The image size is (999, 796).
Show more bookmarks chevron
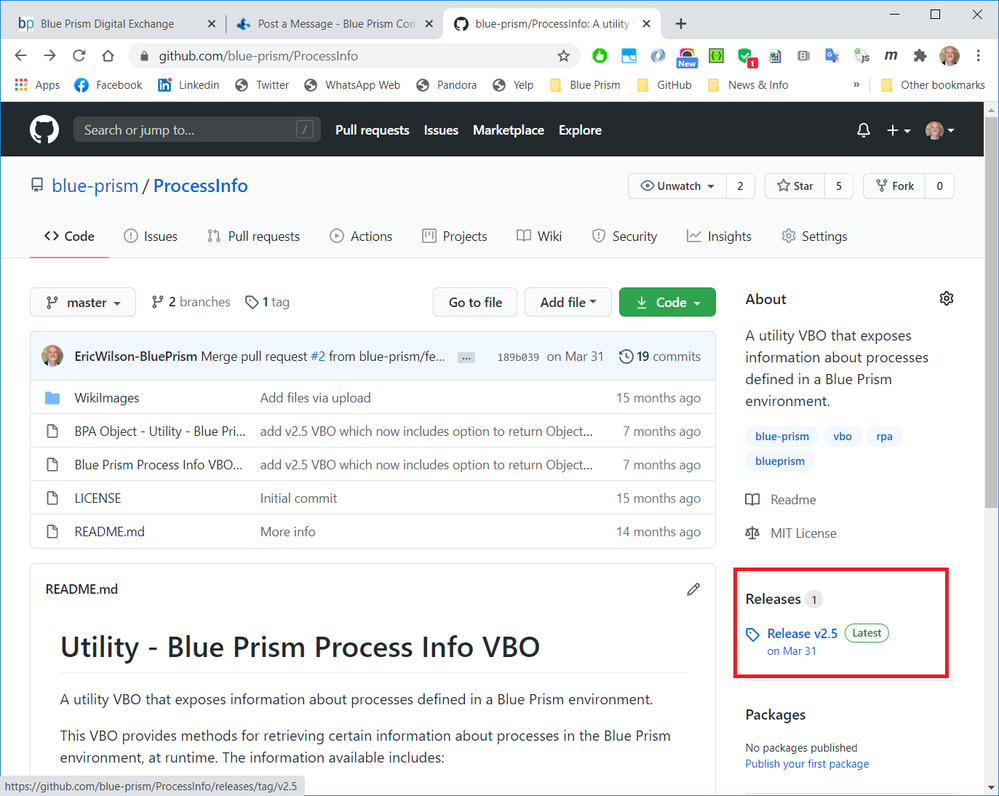(x=856, y=85)
